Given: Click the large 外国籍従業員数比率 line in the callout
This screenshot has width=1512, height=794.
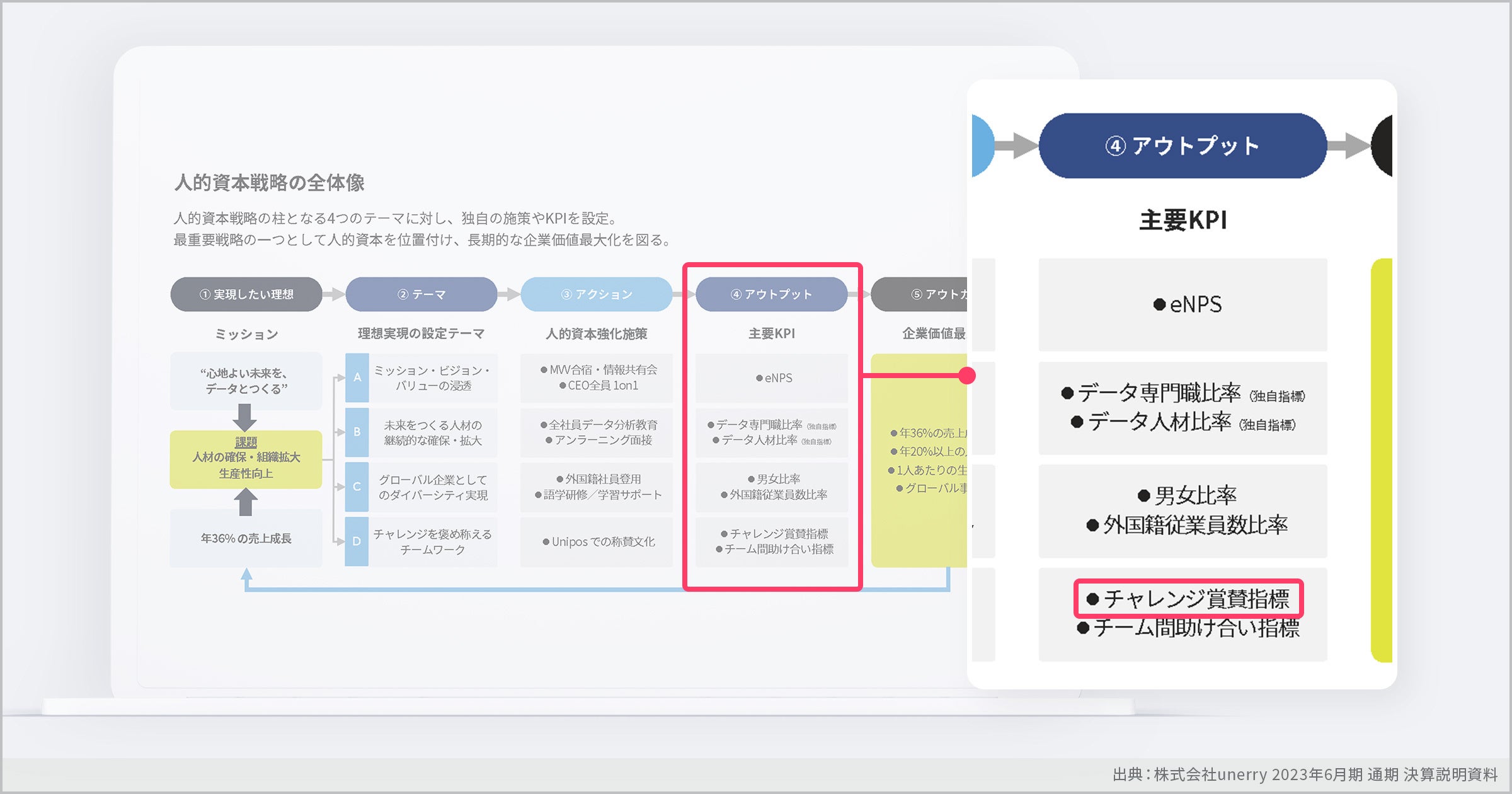Looking at the screenshot, I should [1187, 525].
